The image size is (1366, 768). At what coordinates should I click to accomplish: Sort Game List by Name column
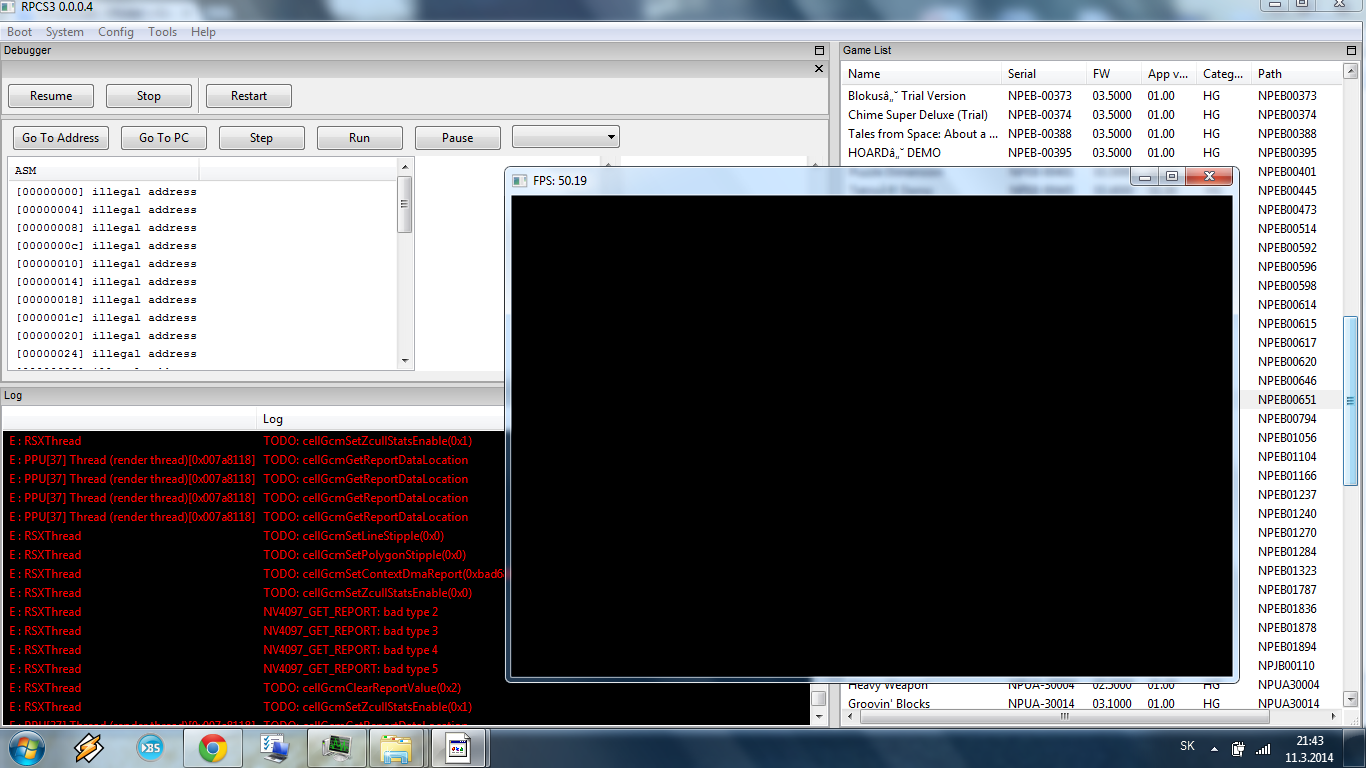click(922, 74)
